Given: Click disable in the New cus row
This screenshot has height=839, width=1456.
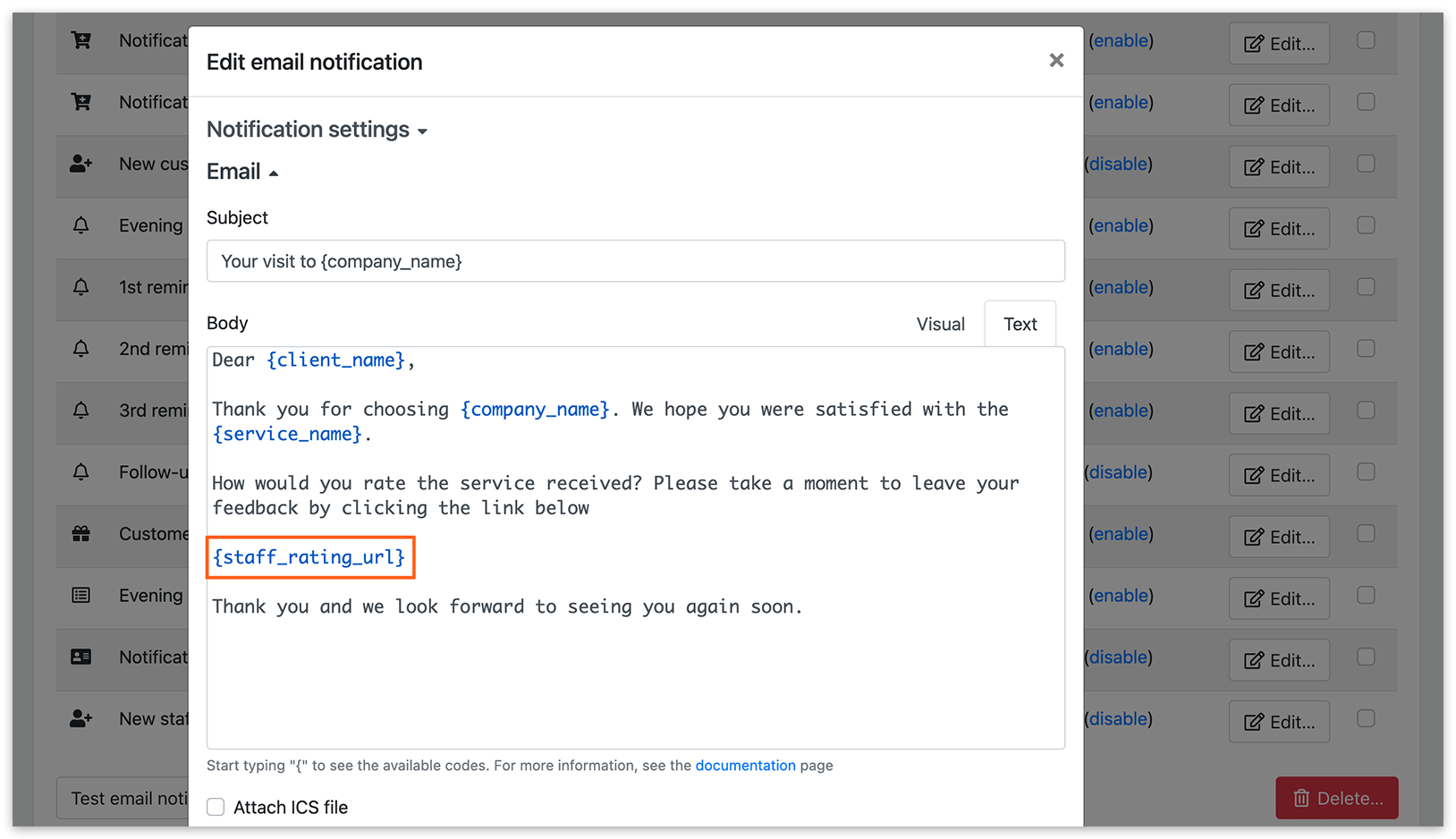Looking at the screenshot, I should pos(1118,164).
